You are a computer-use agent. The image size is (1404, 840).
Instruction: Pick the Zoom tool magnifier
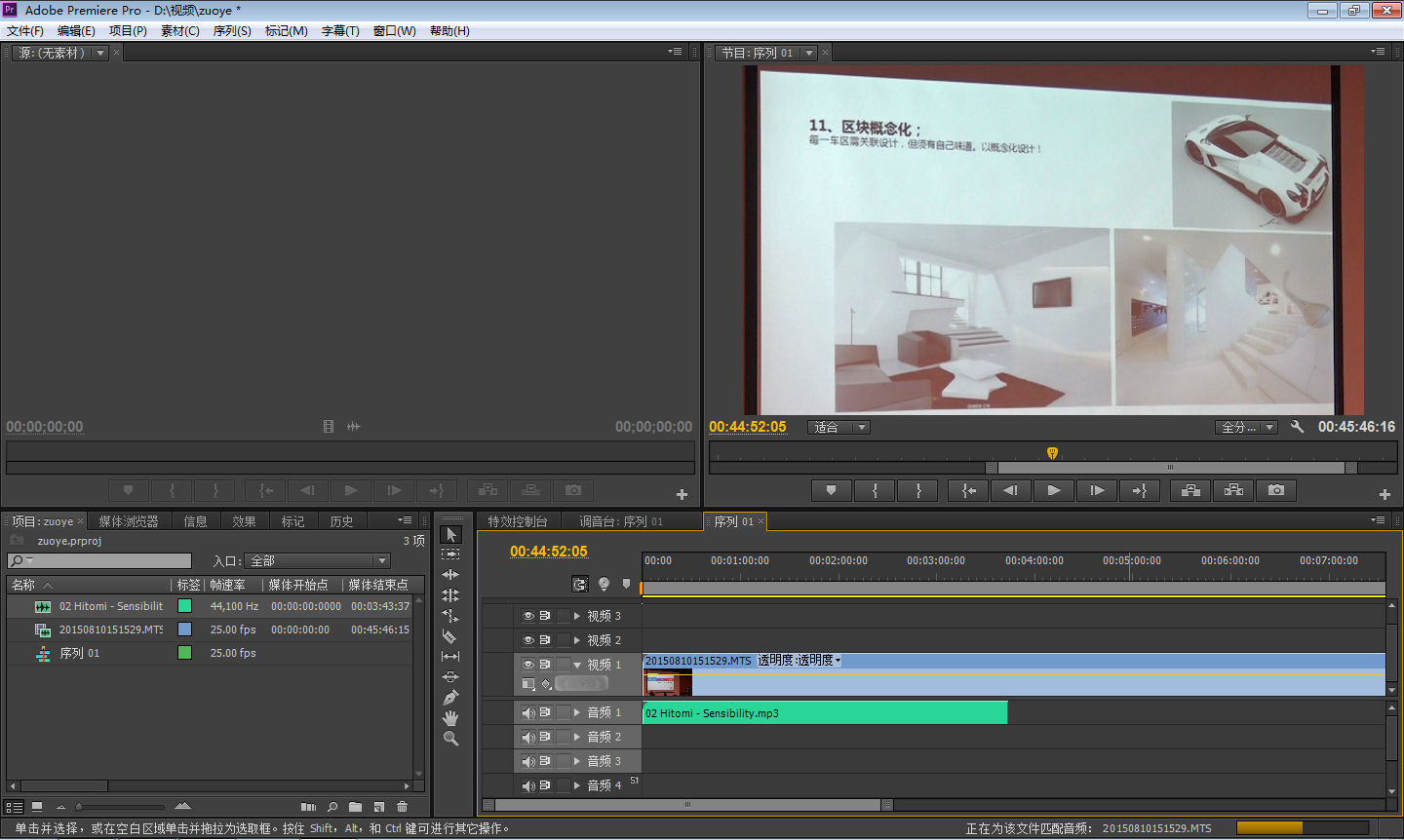[449, 739]
